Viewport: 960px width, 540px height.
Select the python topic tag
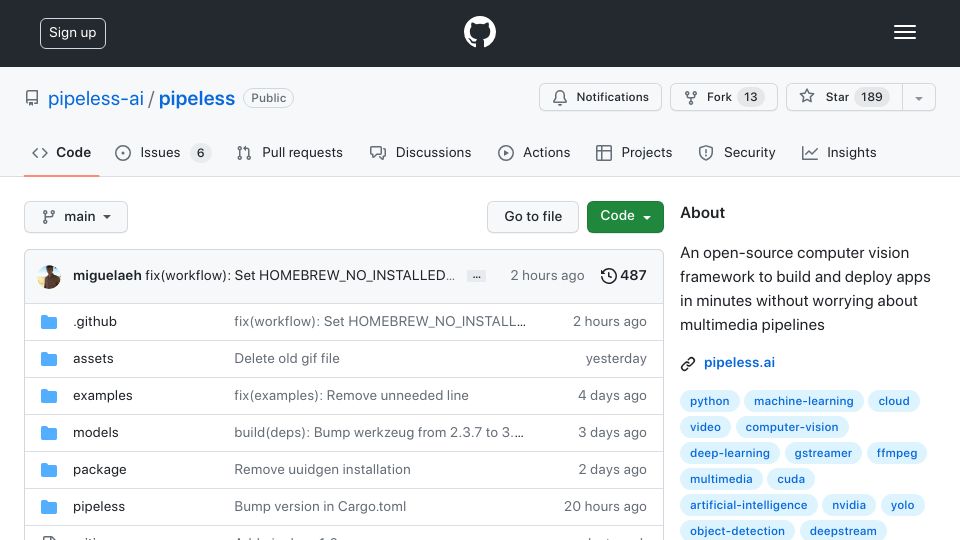(x=710, y=401)
